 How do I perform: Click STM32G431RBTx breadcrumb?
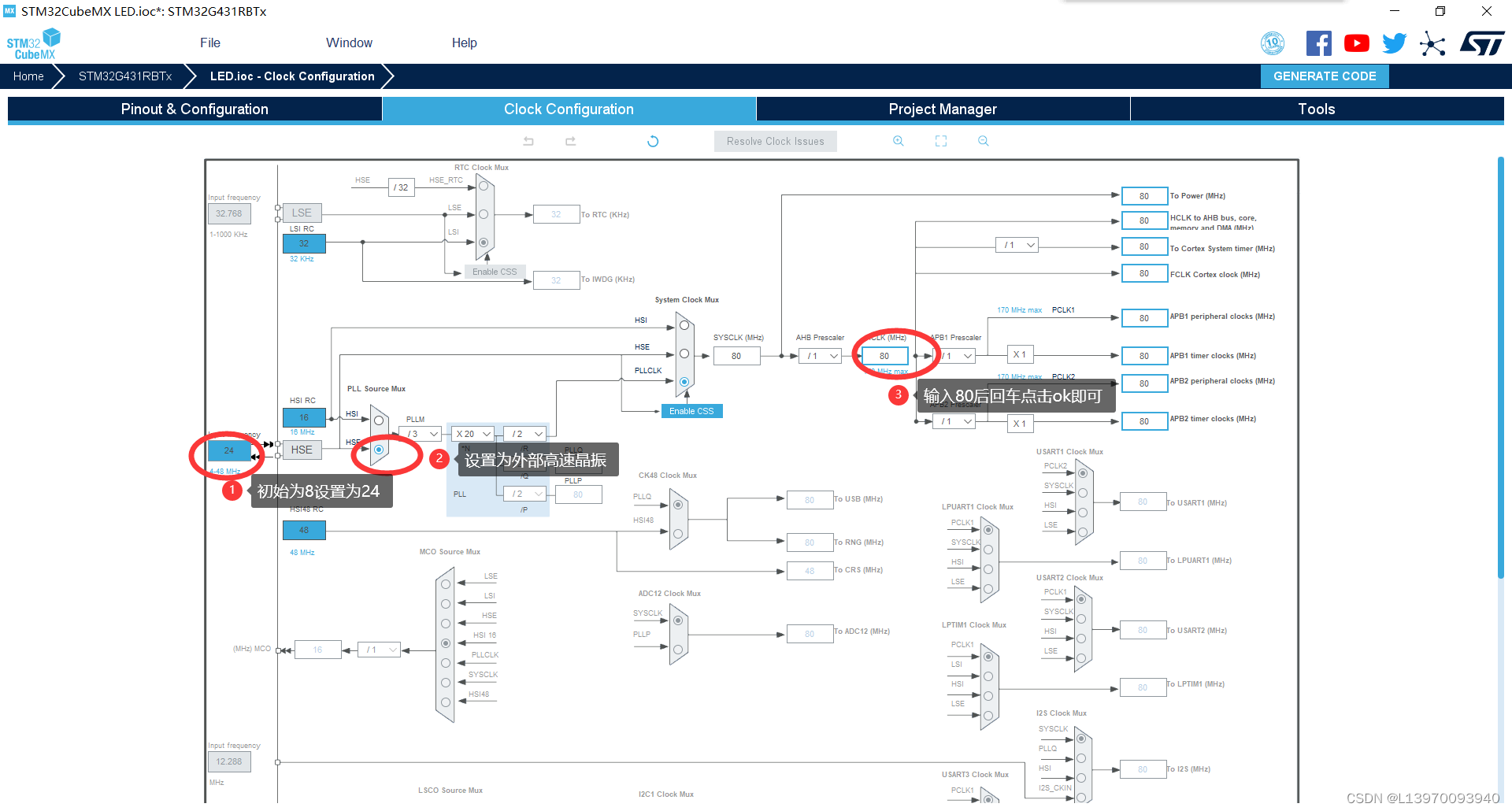click(x=125, y=76)
